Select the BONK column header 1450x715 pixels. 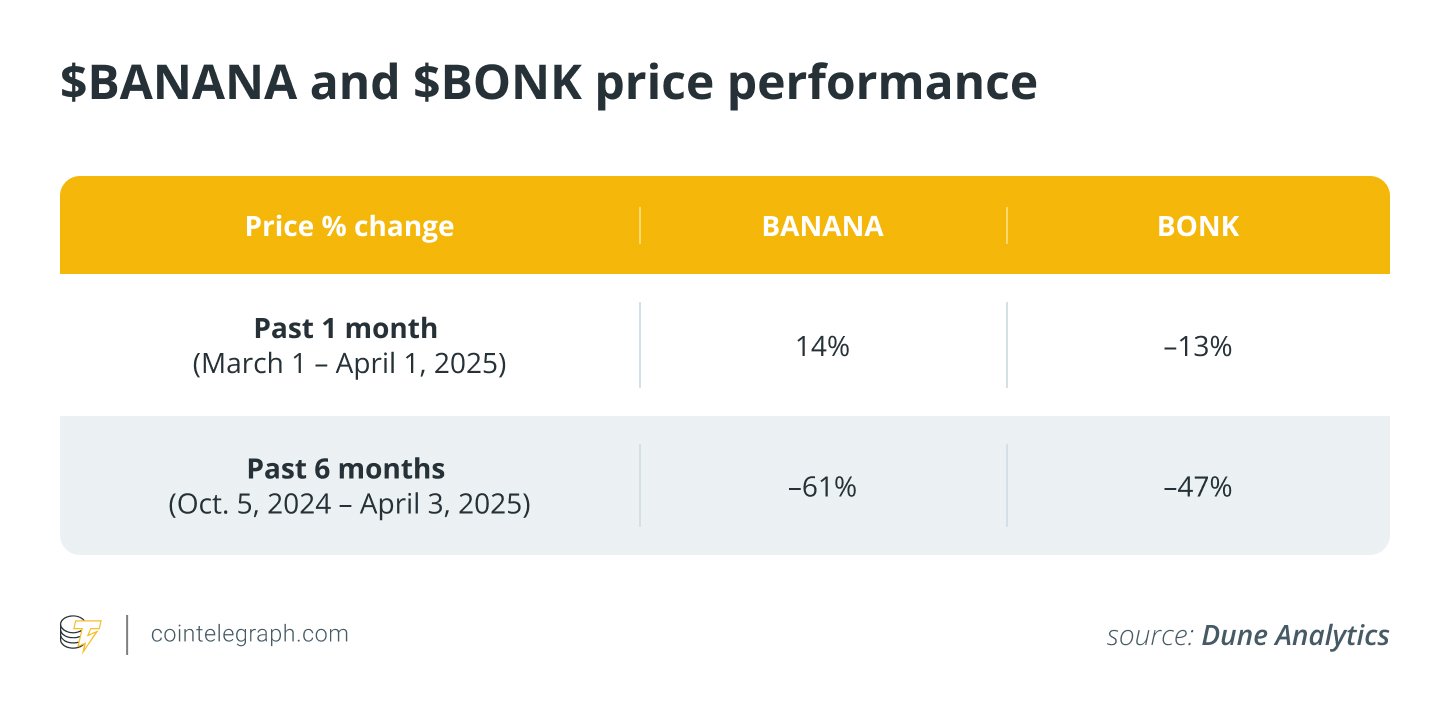click(x=1197, y=226)
